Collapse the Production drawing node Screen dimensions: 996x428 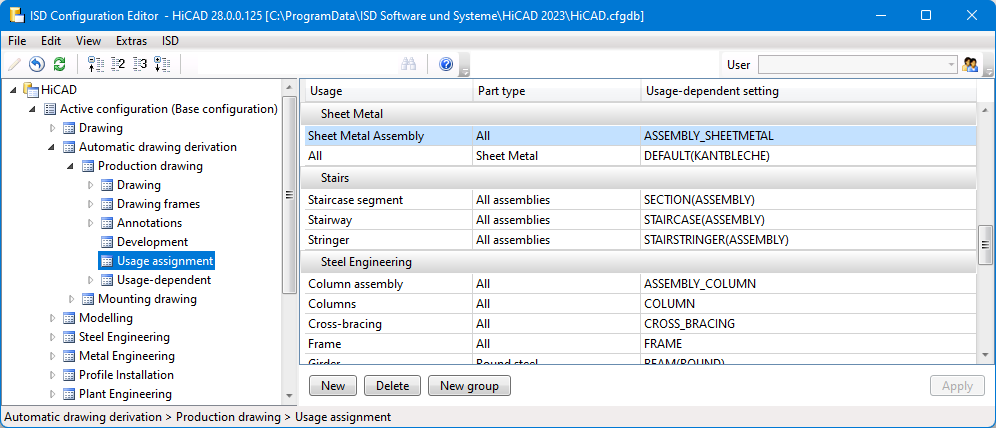pos(71,166)
